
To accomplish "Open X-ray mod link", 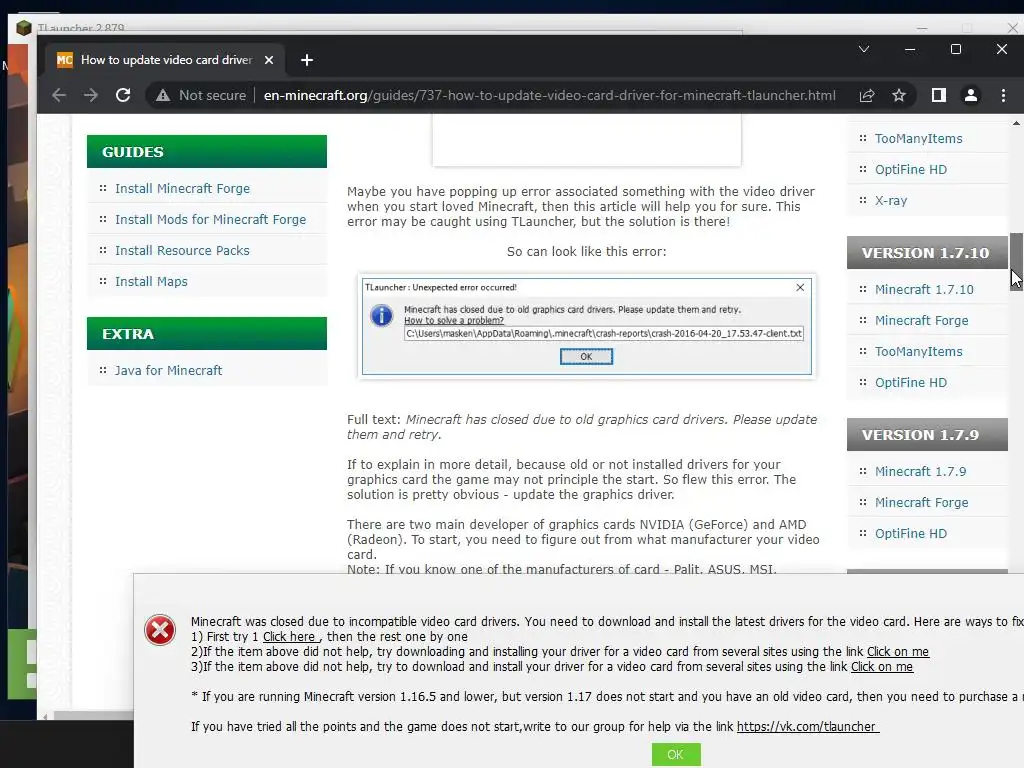I will (891, 200).
